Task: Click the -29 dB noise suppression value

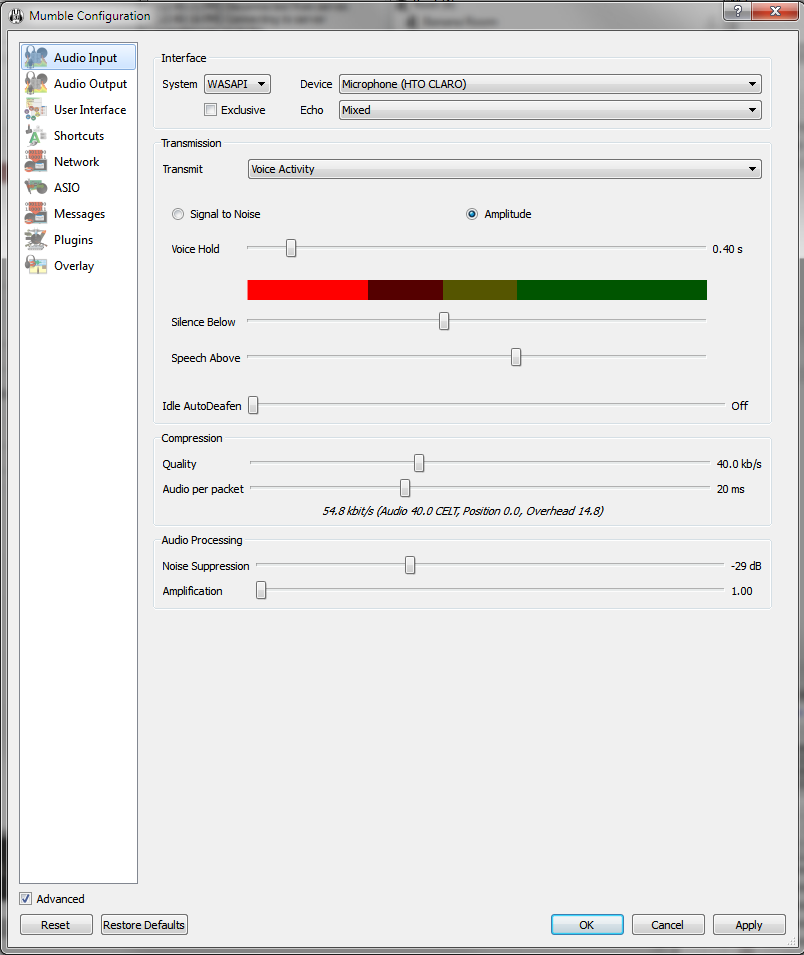Action: pos(746,566)
